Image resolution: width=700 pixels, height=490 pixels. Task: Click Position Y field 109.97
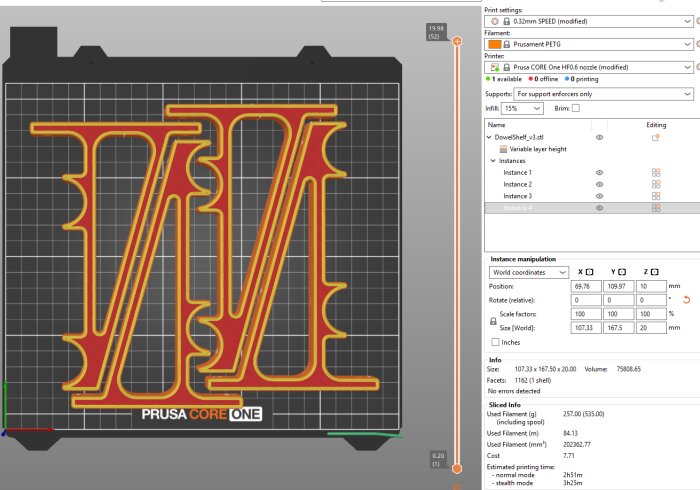pyautogui.click(x=618, y=286)
